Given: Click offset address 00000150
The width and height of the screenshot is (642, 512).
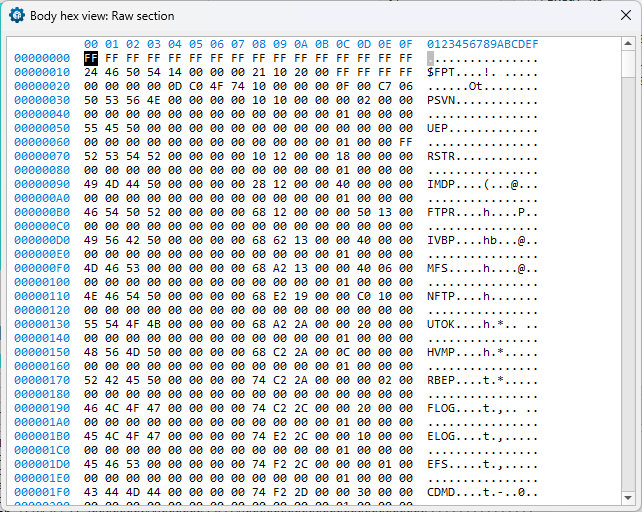Looking at the screenshot, I should click(42, 352).
